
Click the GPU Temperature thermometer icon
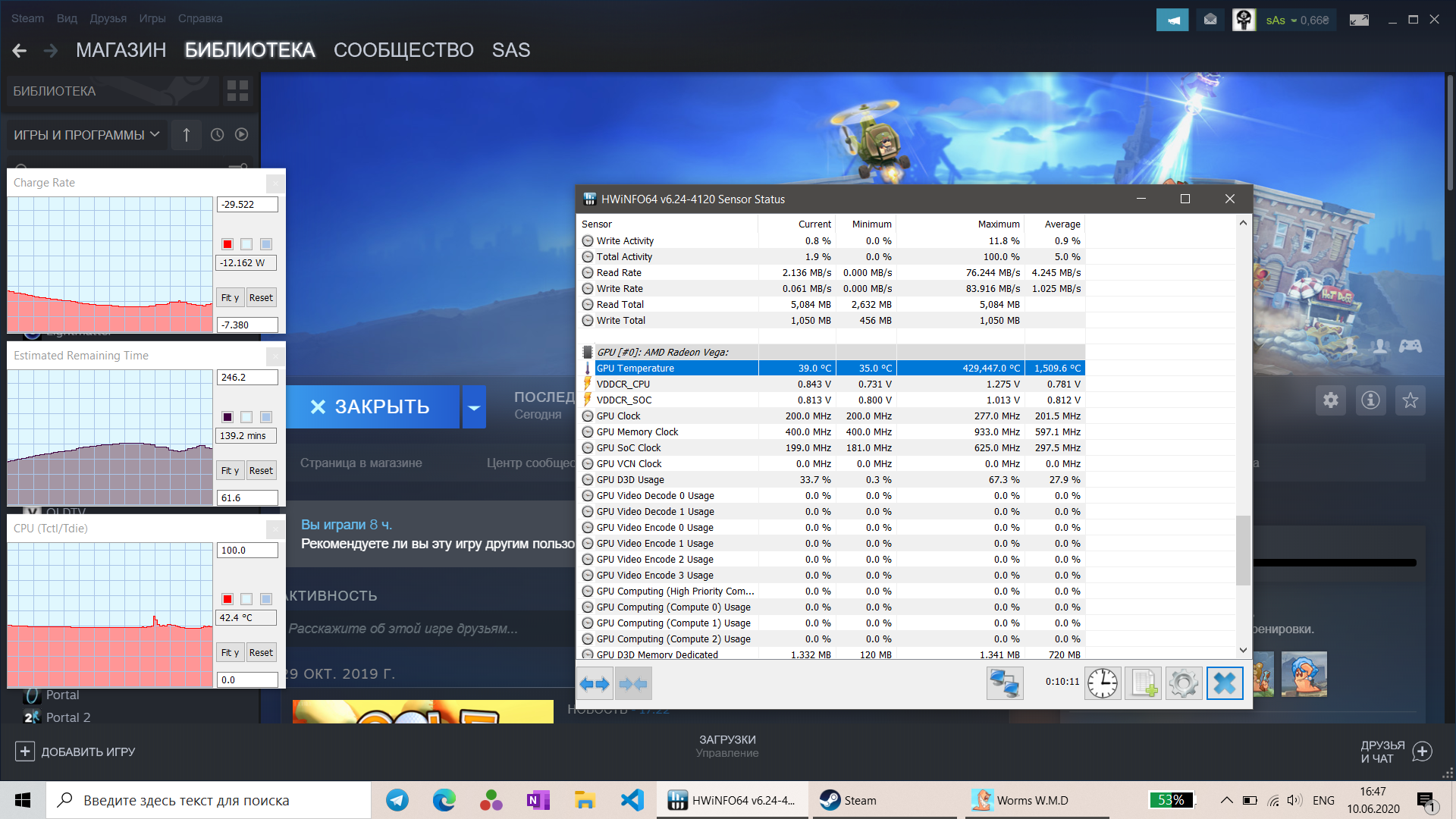(587, 369)
